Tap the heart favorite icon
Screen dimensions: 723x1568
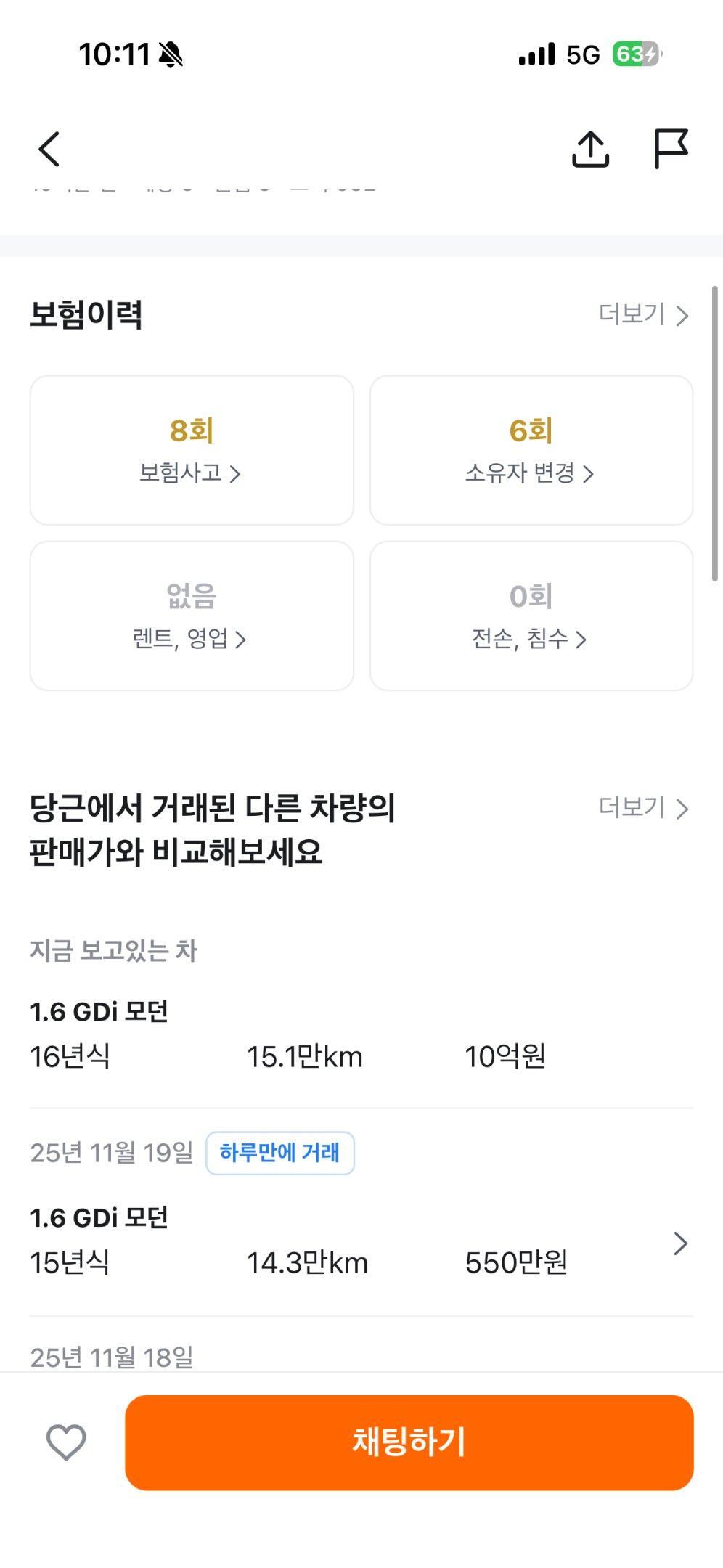66,1442
